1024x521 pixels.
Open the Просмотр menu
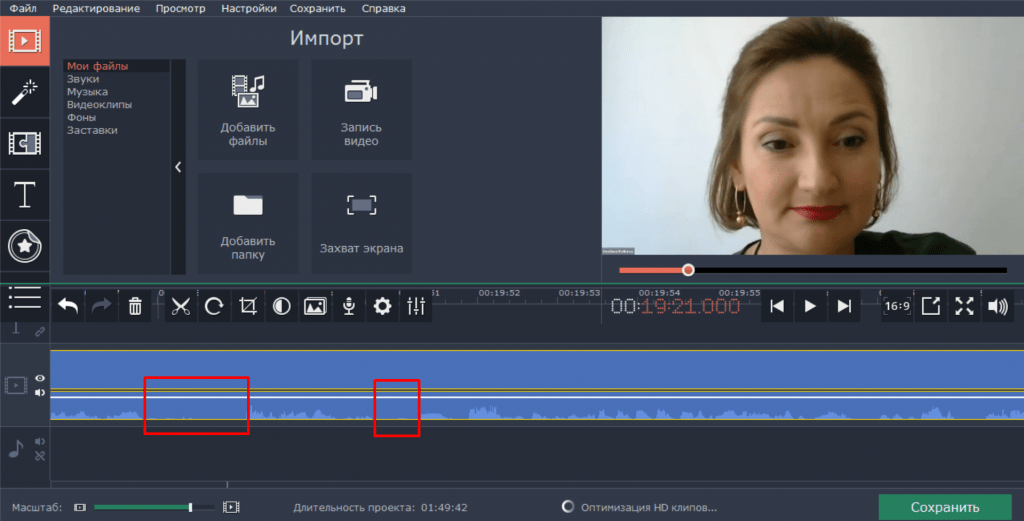(180, 8)
